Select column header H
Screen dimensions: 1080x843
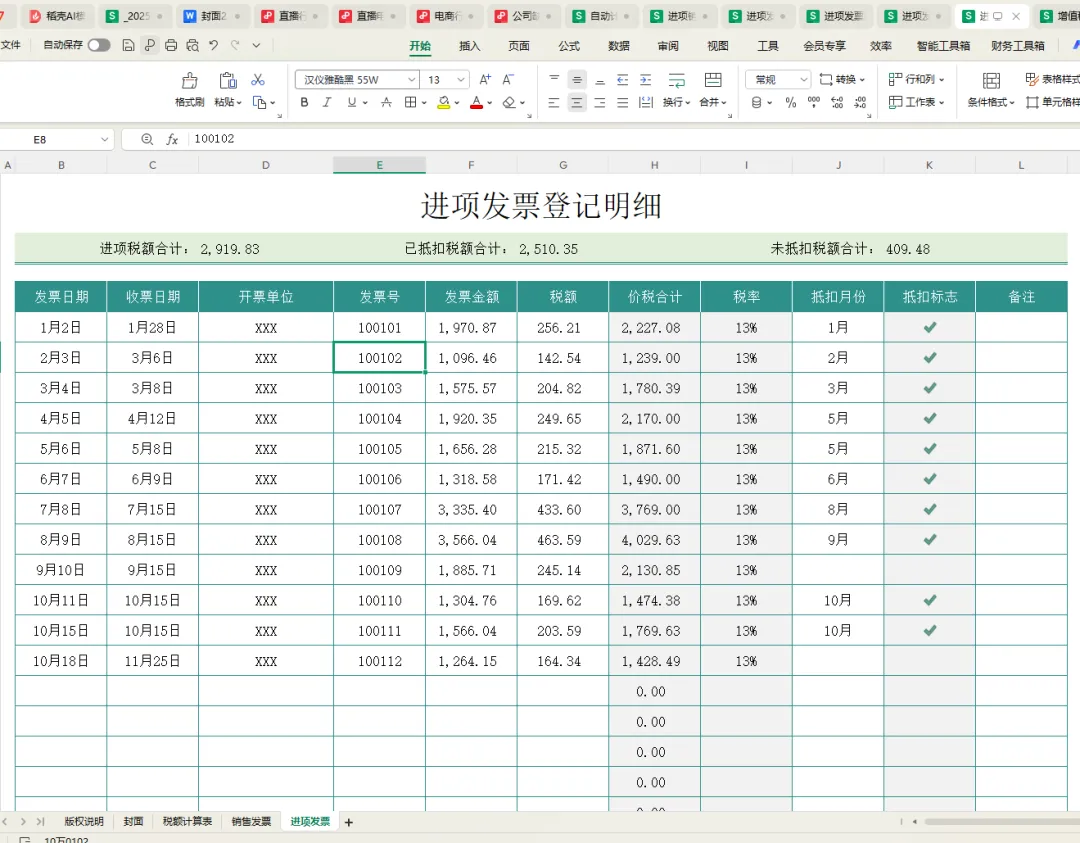pos(654,165)
